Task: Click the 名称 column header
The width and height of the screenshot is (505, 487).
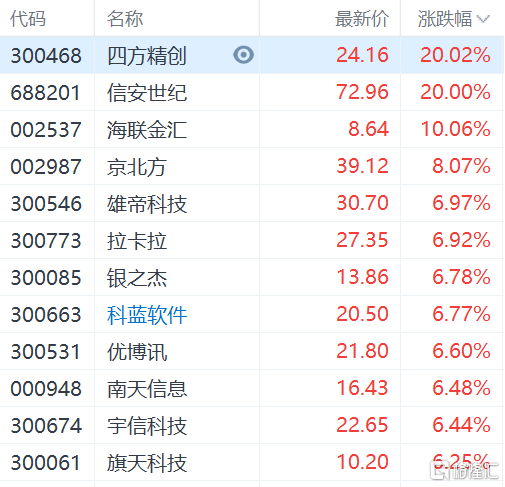Action: point(125,19)
